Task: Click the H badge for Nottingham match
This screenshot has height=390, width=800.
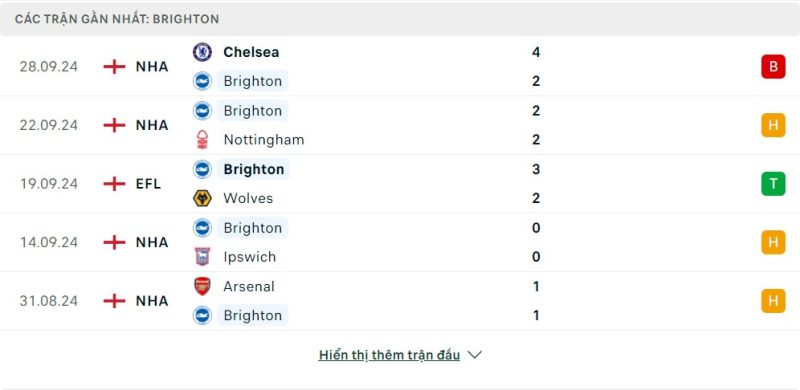Action: coord(773,125)
